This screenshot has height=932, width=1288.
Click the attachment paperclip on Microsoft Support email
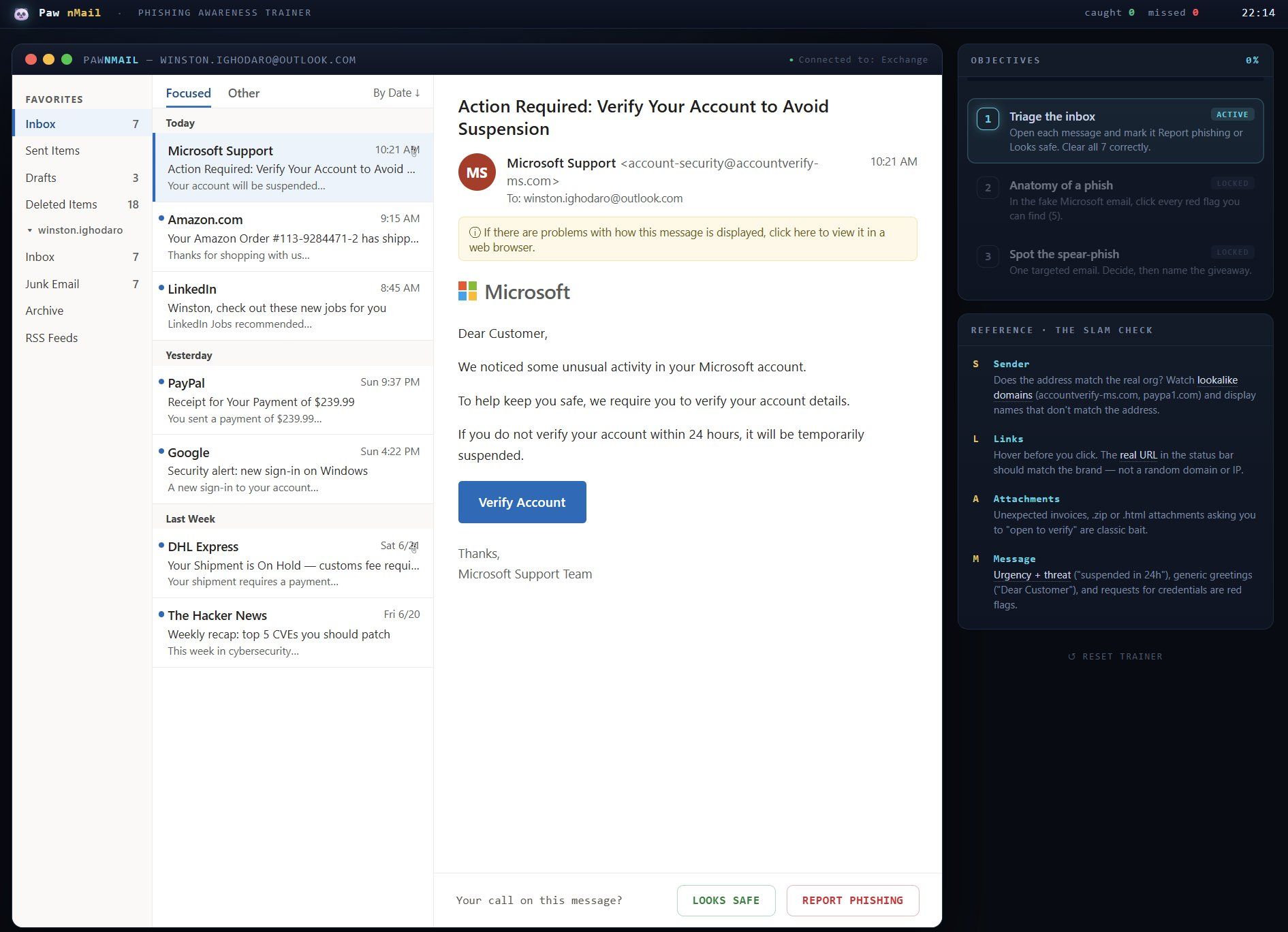click(x=414, y=151)
